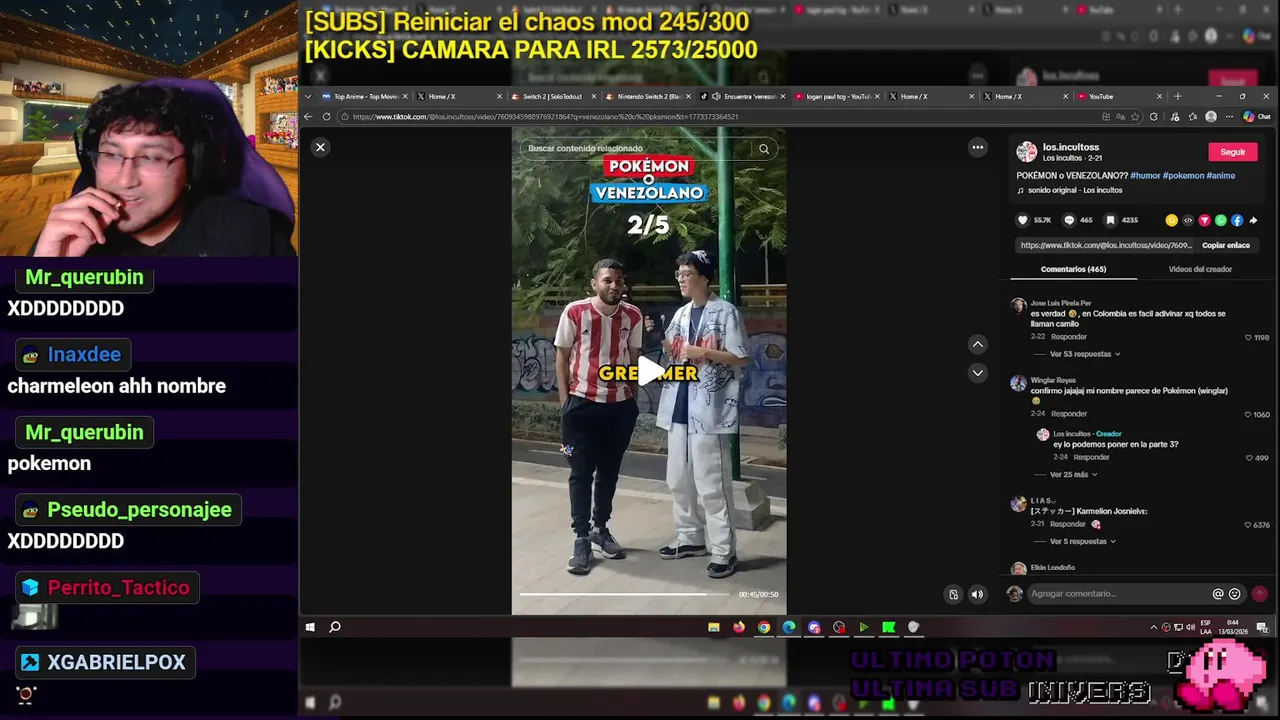The width and height of the screenshot is (1280, 720).
Task: Open the #anime hashtag
Action: tap(1221, 176)
